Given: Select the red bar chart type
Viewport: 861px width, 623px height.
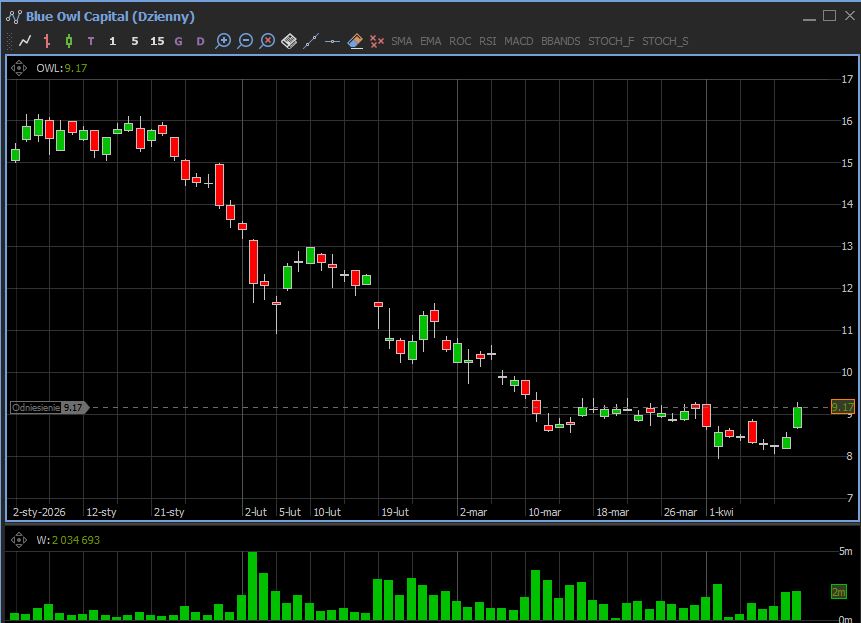Looking at the screenshot, I should pyautogui.click(x=47, y=41).
